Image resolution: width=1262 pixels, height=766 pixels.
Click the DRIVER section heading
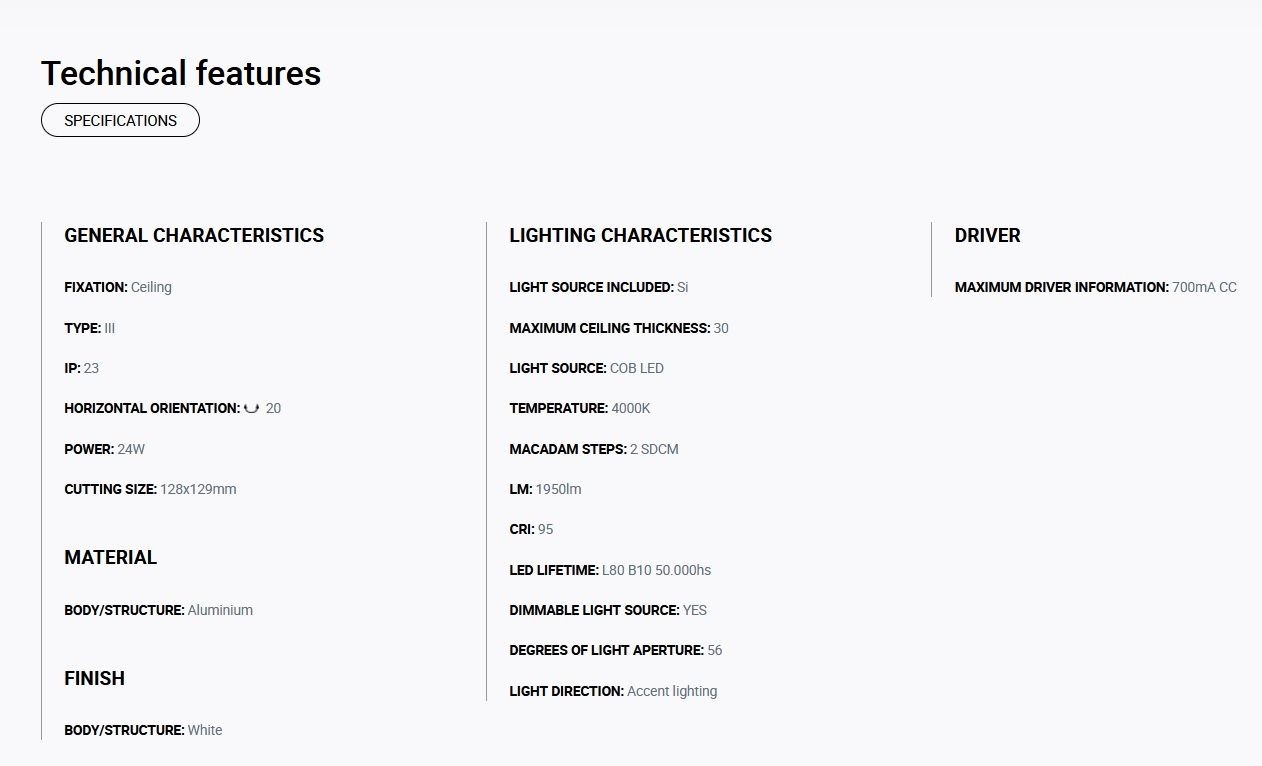click(x=988, y=235)
